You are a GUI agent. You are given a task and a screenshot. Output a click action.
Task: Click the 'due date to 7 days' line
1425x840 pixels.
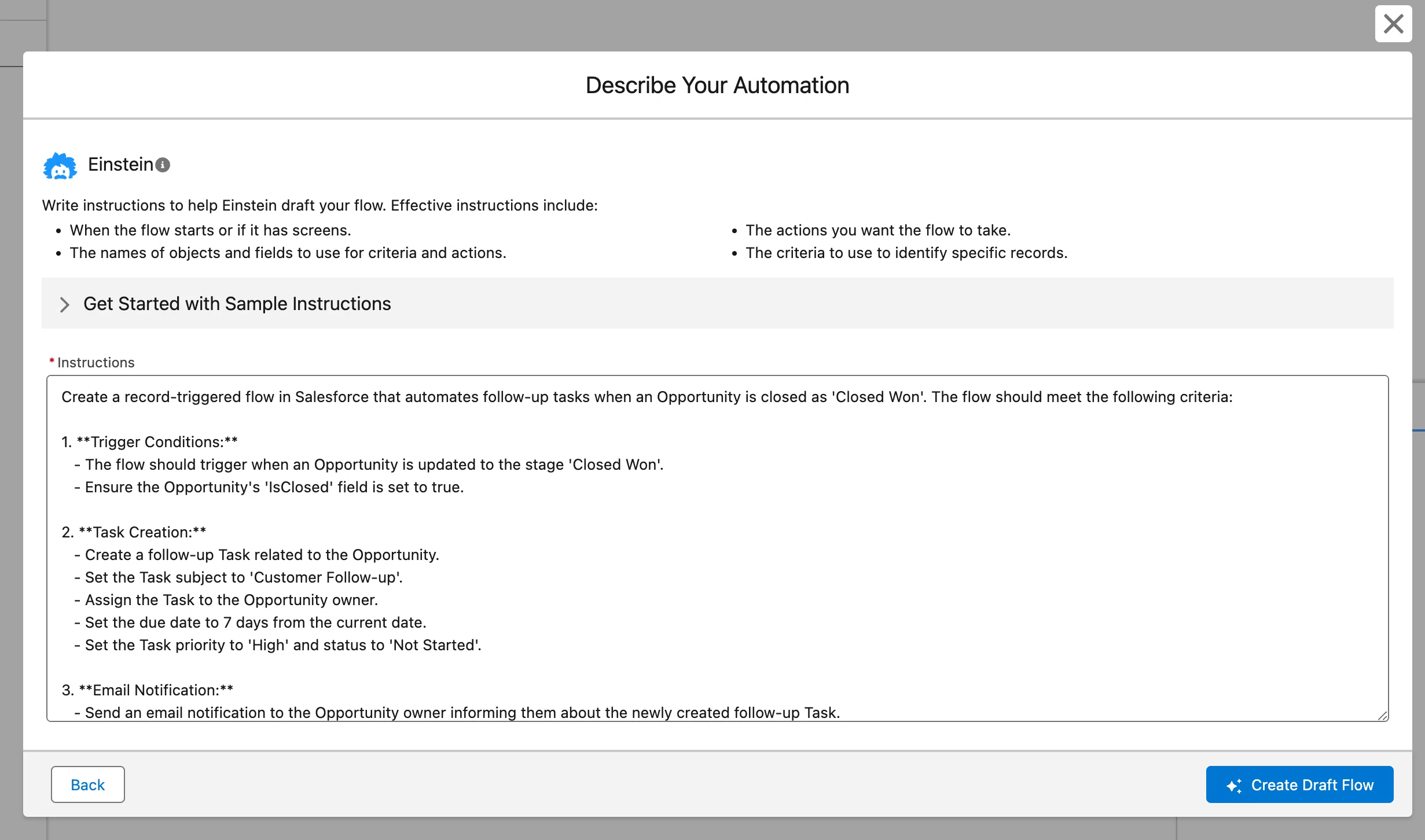[250, 622]
